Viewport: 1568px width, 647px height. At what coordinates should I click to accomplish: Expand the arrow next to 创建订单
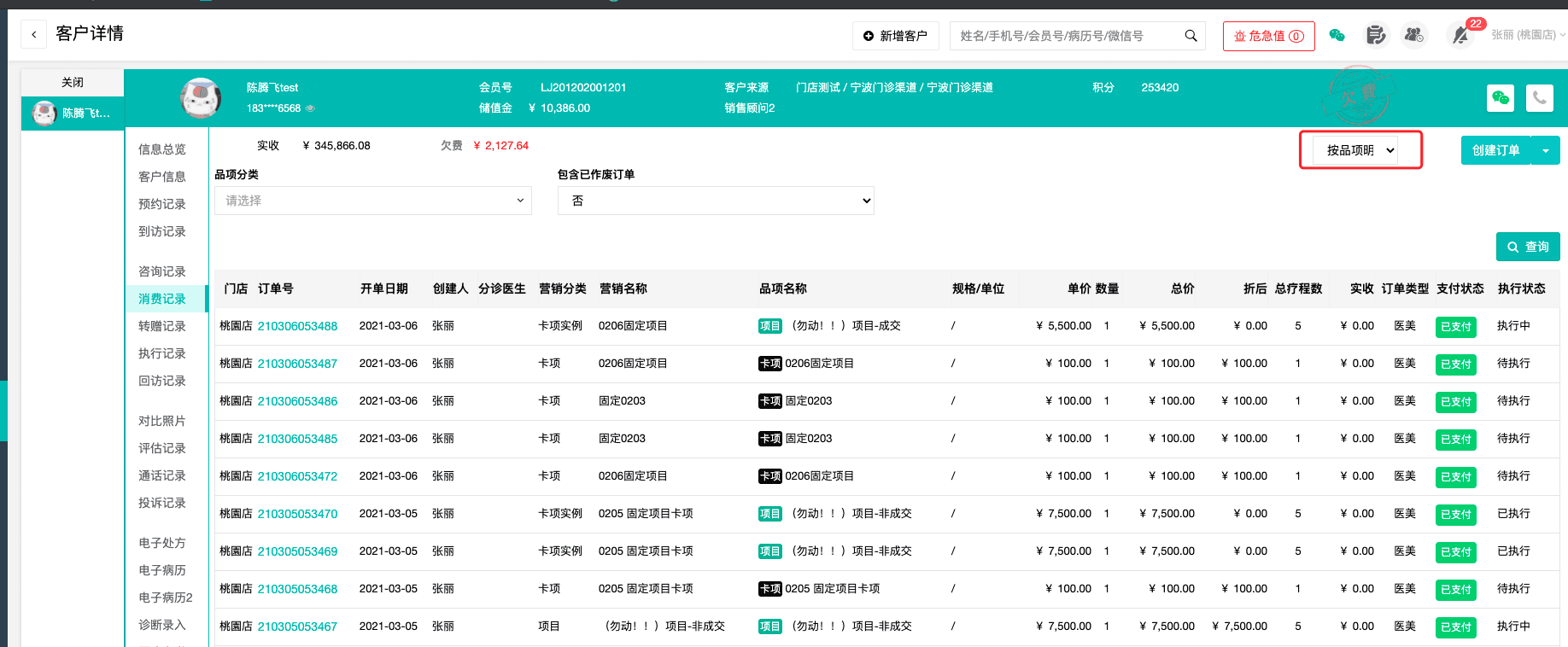click(x=1545, y=150)
